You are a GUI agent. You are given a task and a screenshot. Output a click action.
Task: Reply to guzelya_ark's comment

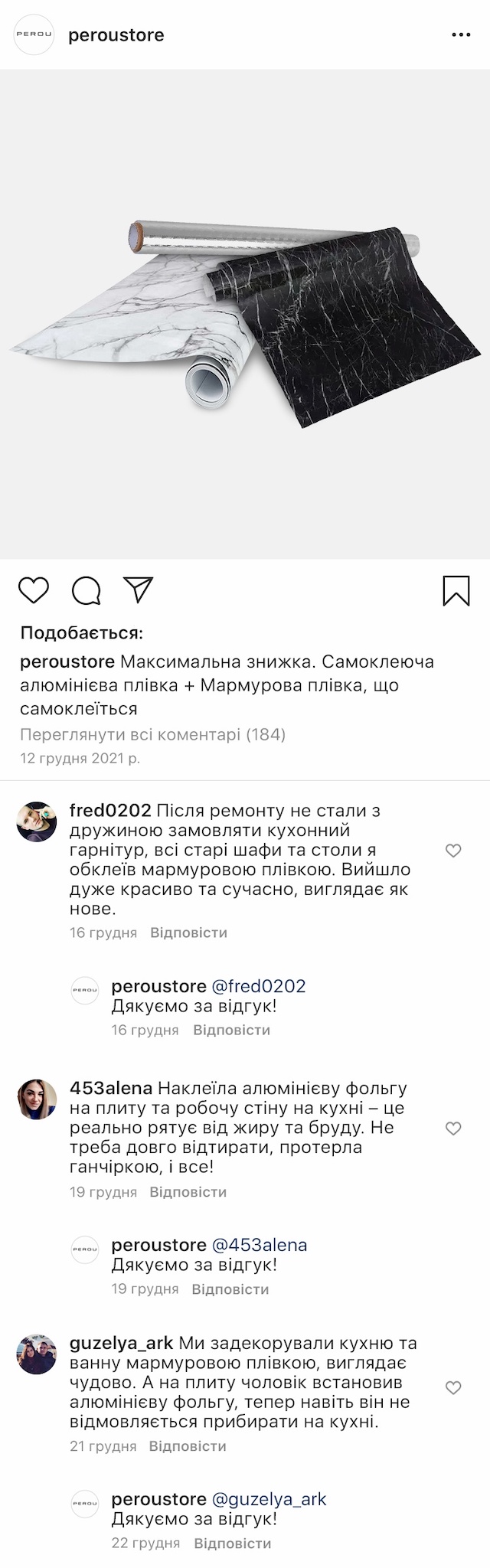pos(188,1446)
